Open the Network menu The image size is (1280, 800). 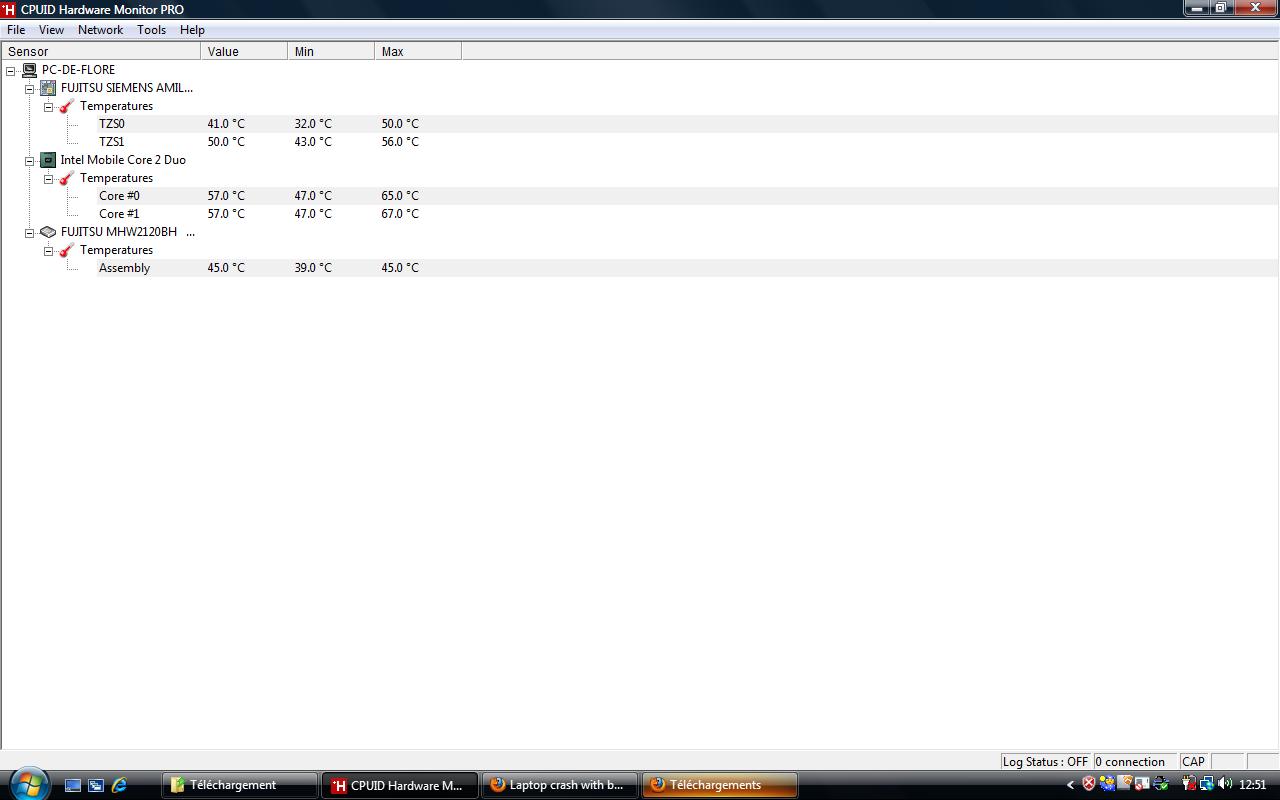click(100, 30)
